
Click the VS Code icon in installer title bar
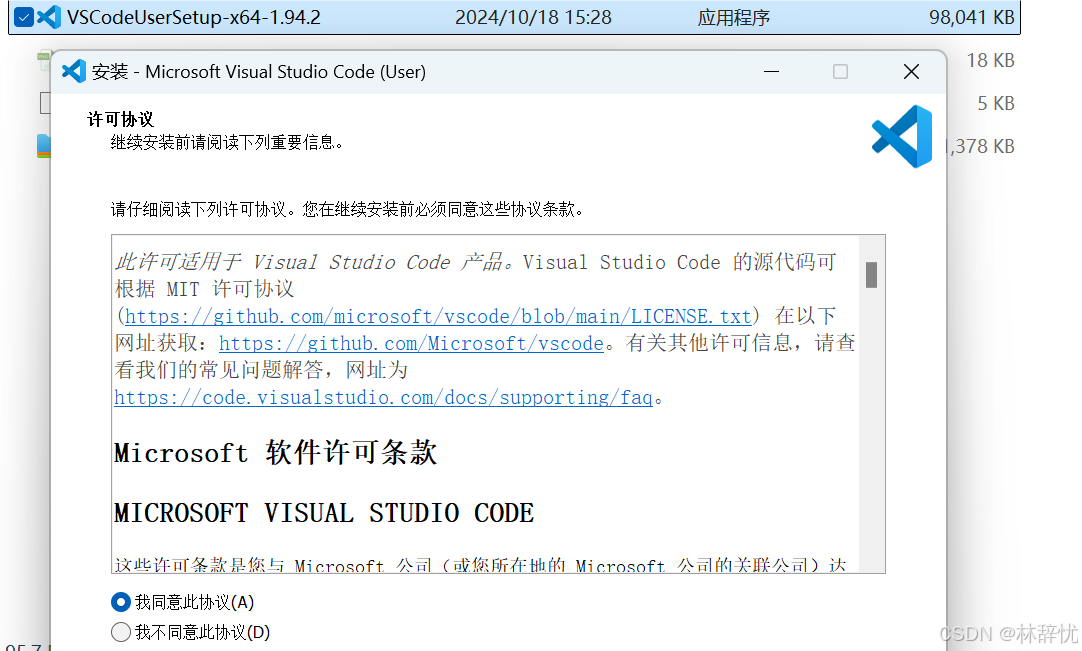pos(73,71)
